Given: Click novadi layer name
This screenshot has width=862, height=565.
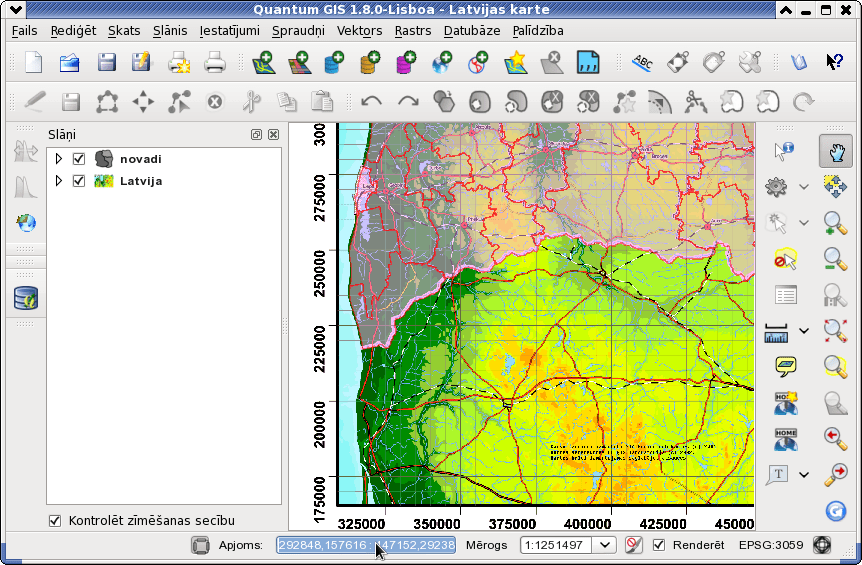Looking at the screenshot, I should tap(141, 159).
